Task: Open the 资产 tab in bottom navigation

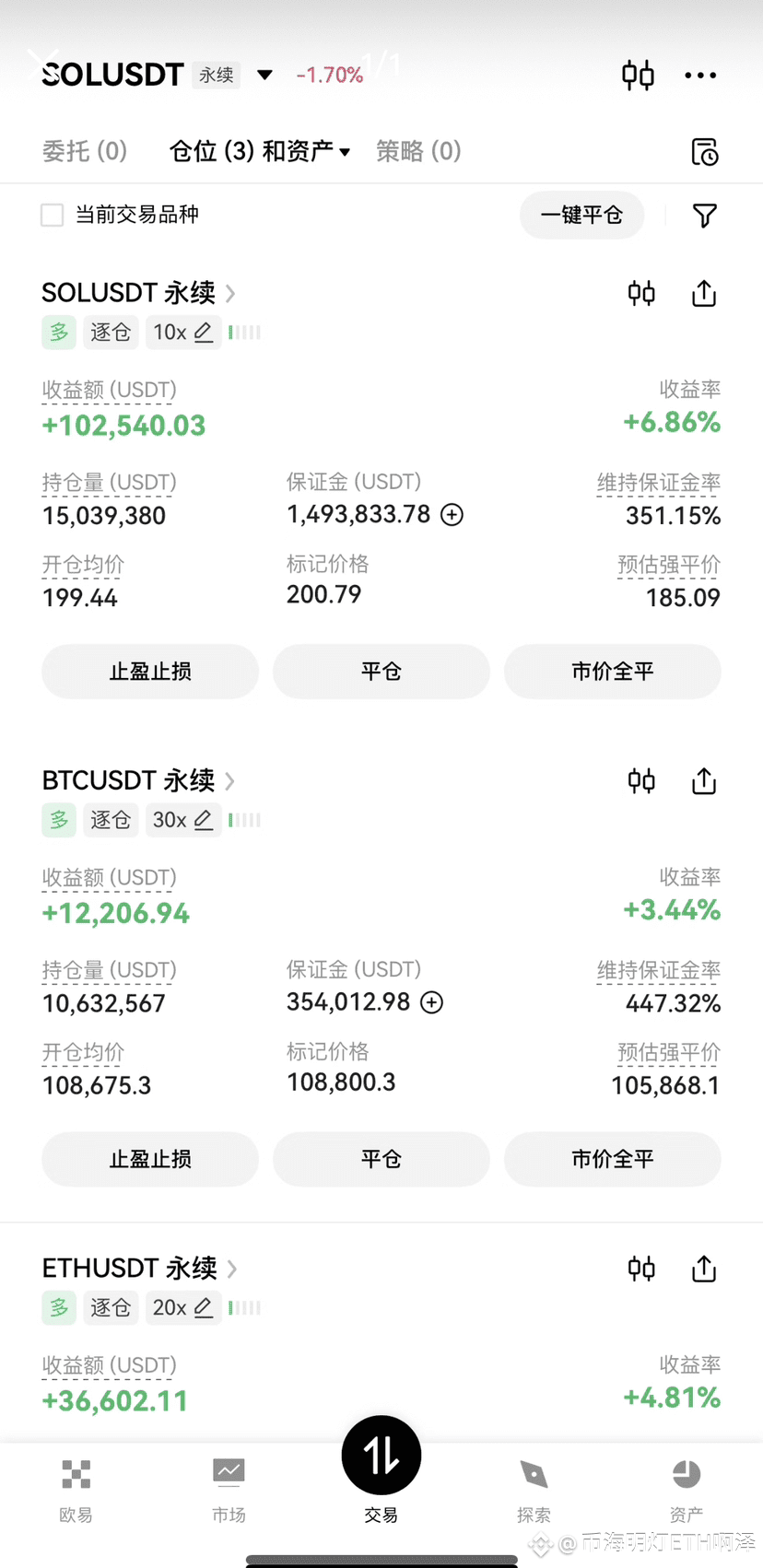Action: 687,1490
